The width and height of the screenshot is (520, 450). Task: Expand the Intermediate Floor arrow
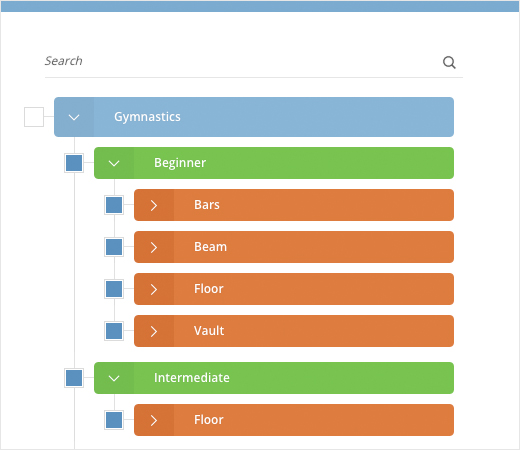pos(154,420)
